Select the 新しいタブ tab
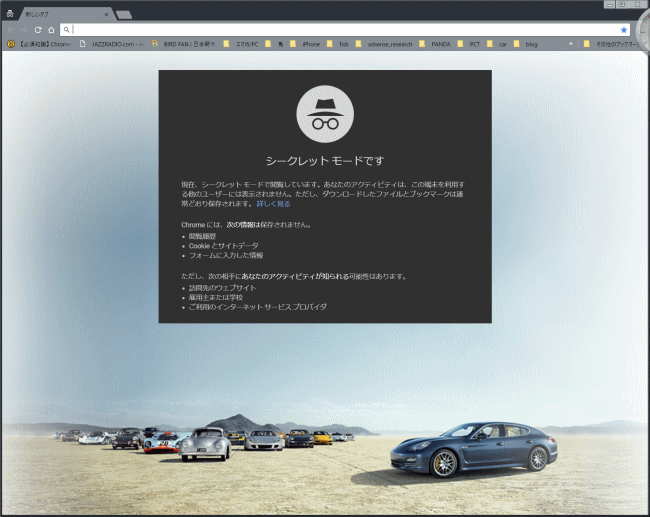Screen dimensions: 650x517 pyautogui.click(x=66, y=14)
